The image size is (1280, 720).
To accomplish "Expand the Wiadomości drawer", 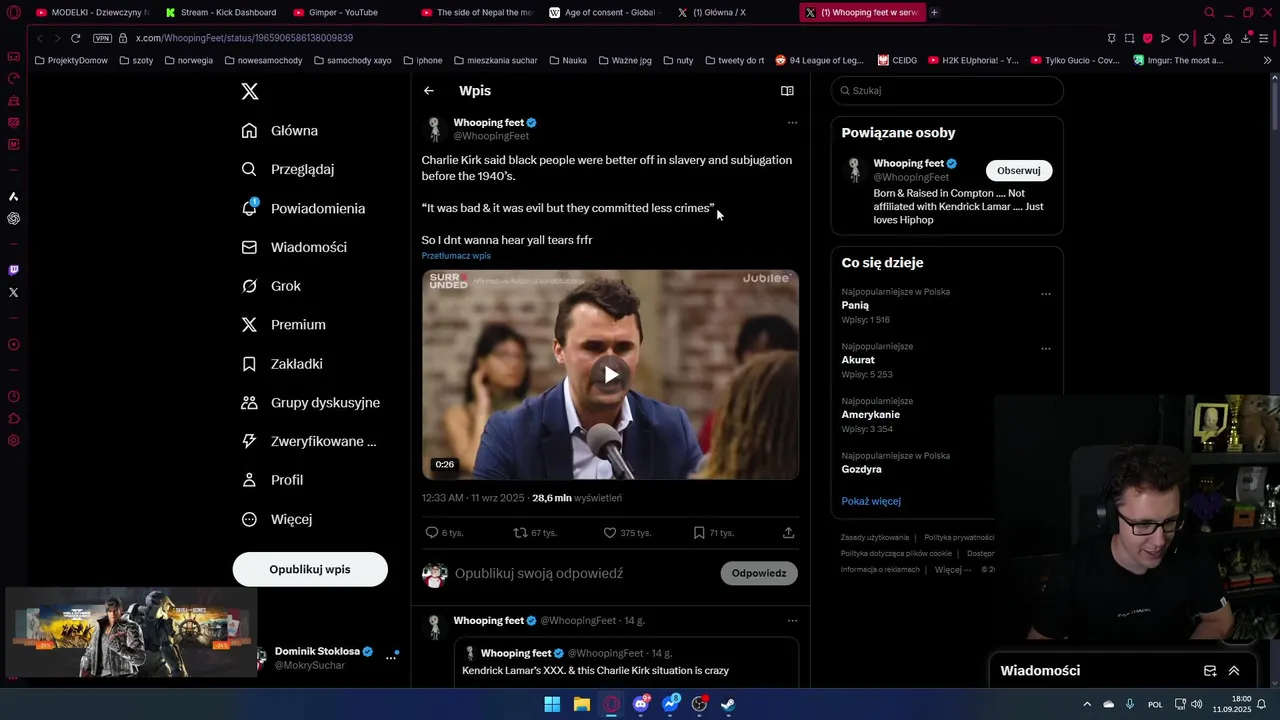I will coord(1234,671).
